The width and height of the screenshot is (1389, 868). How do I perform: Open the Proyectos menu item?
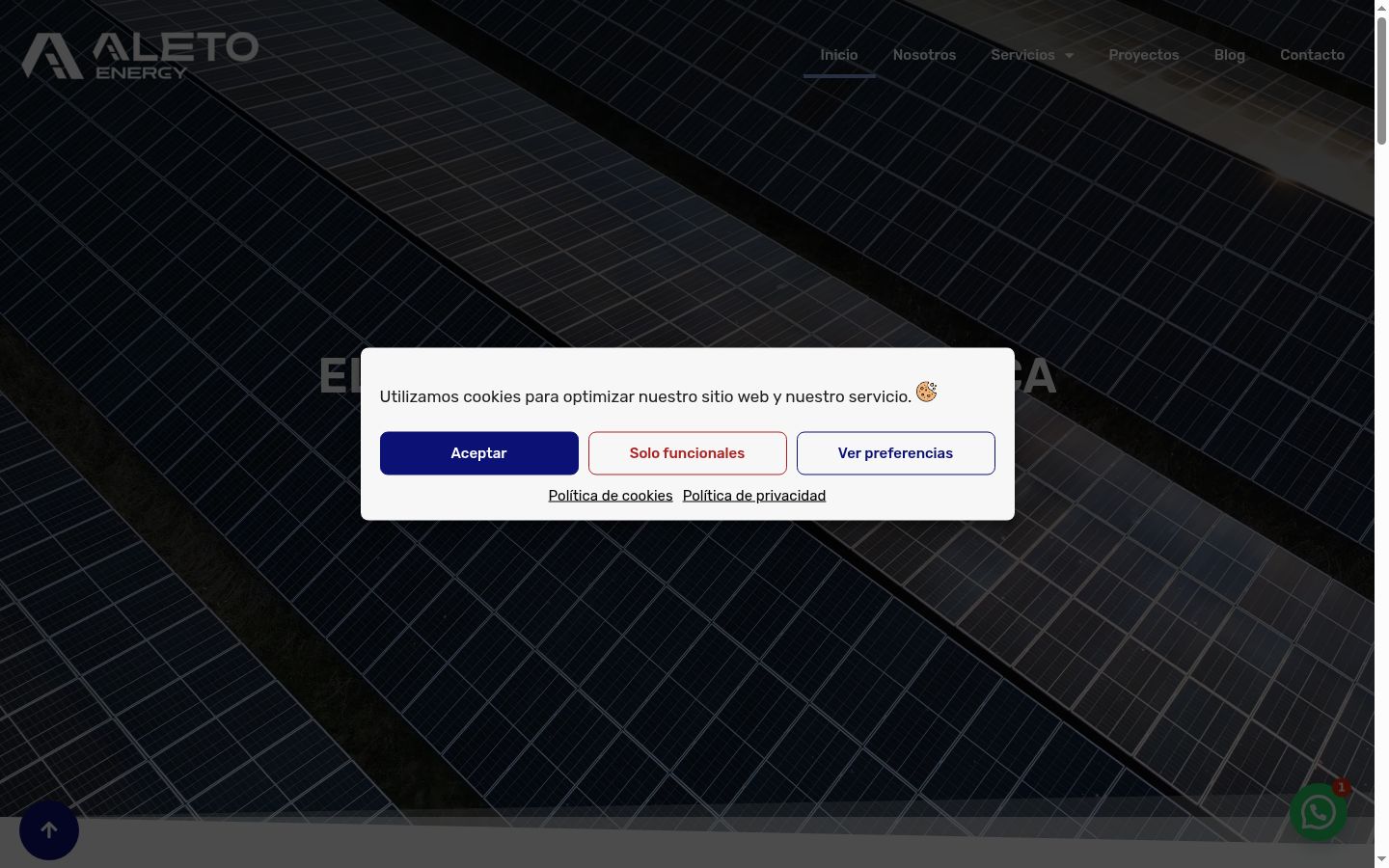[x=1144, y=55]
